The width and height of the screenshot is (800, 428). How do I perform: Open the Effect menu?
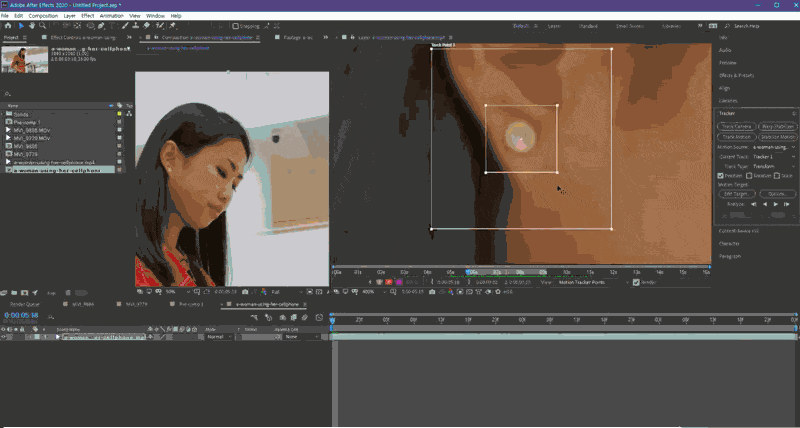tap(88, 16)
